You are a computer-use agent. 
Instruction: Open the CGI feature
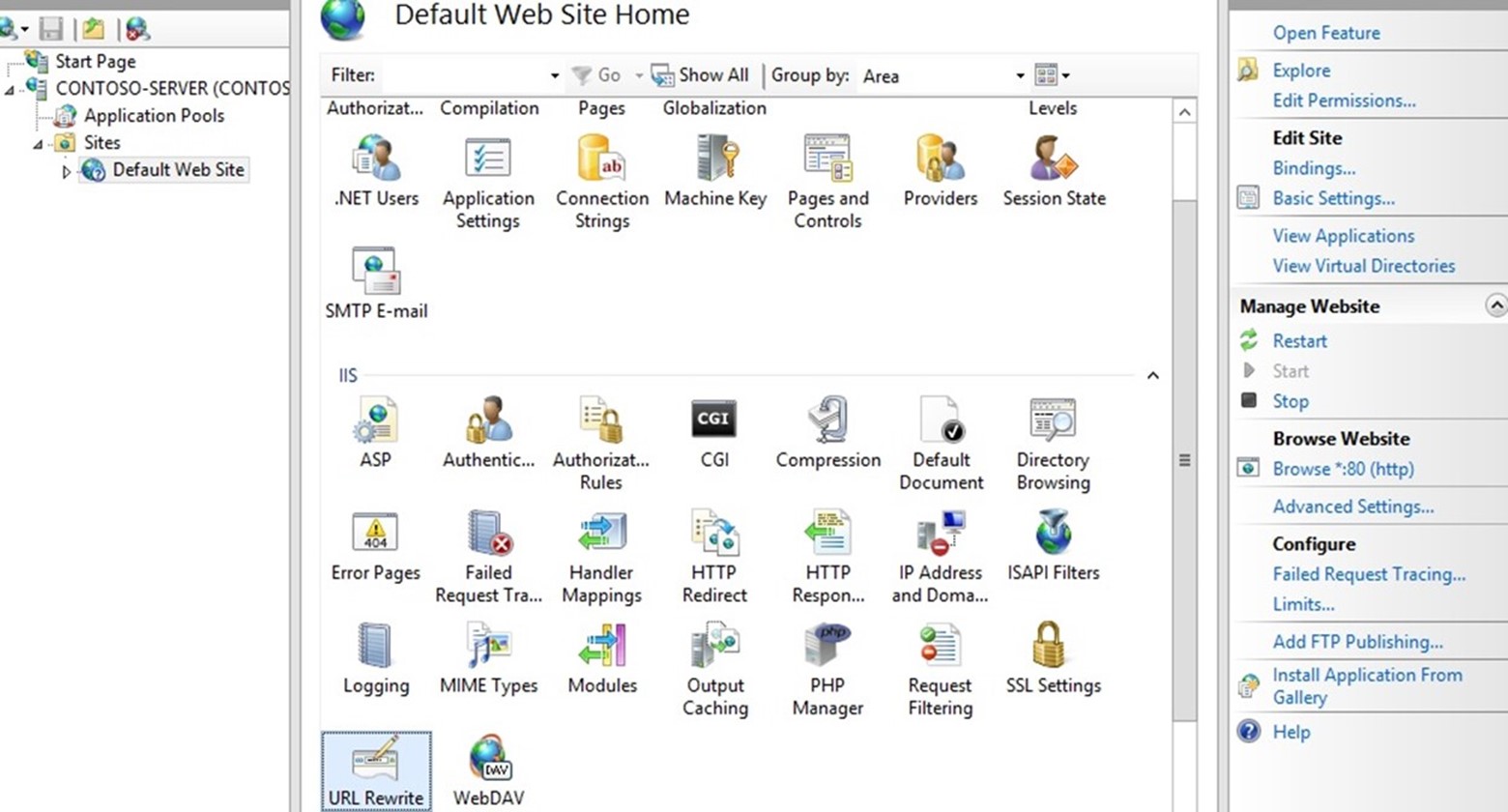(x=714, y=433)
